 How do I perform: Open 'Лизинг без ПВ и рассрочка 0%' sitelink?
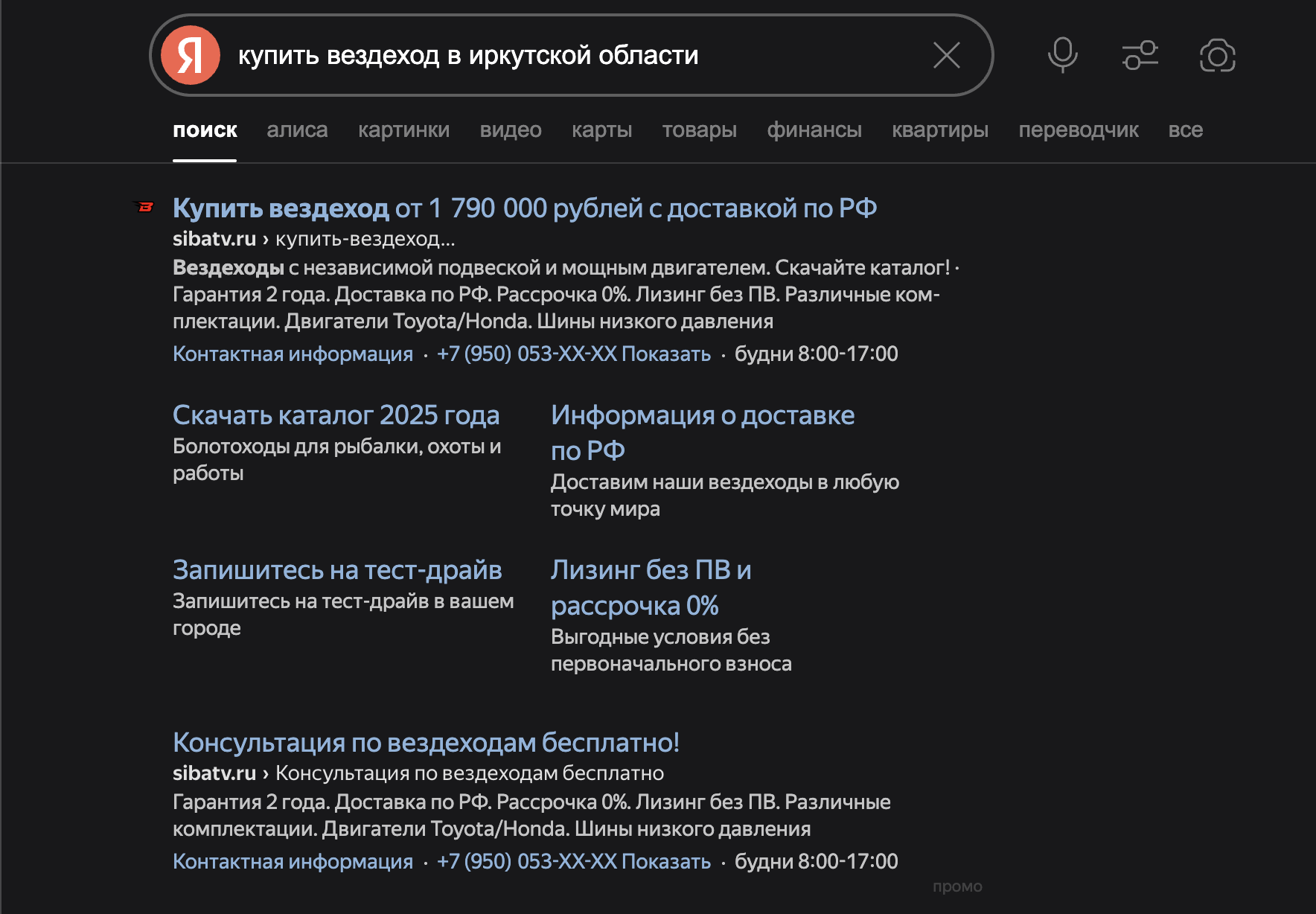[651, 587]
